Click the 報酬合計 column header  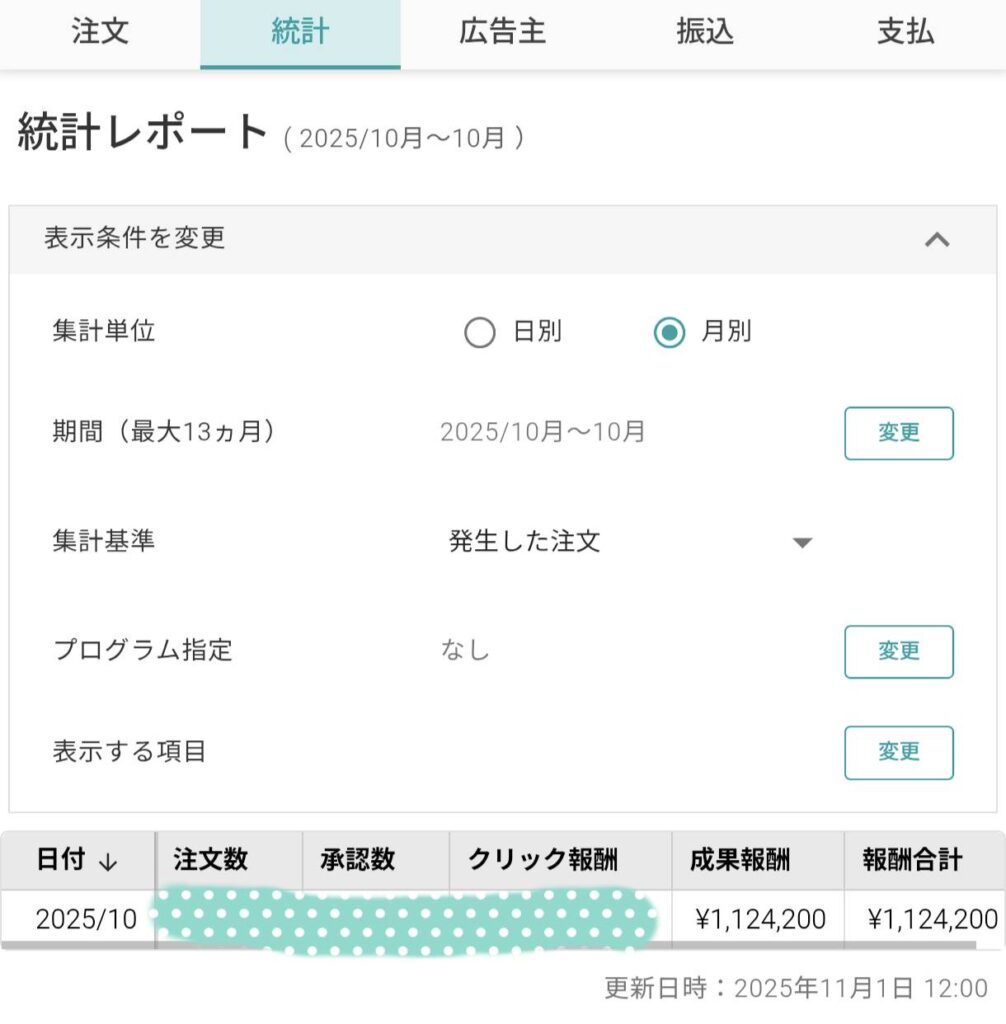[912, 860]
